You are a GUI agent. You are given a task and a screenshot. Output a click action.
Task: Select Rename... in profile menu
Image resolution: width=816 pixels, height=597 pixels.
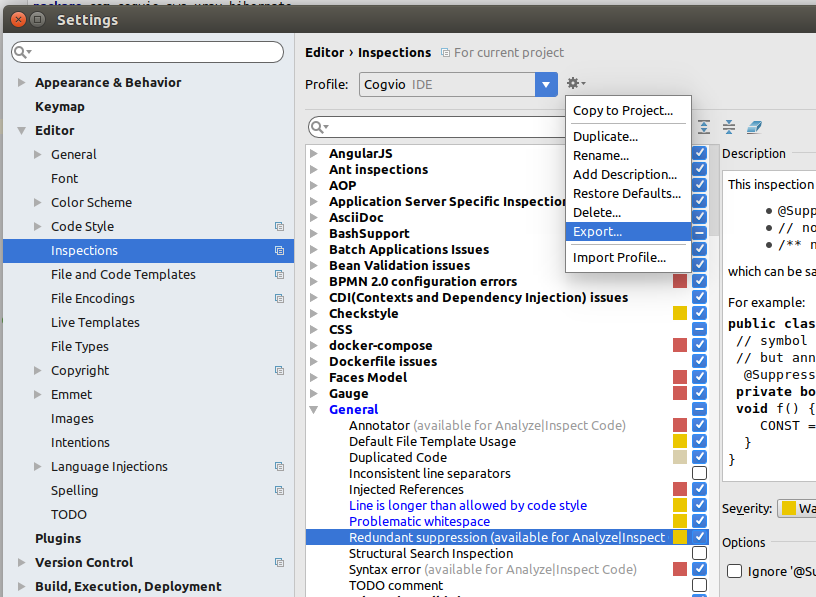click(628, 156)
